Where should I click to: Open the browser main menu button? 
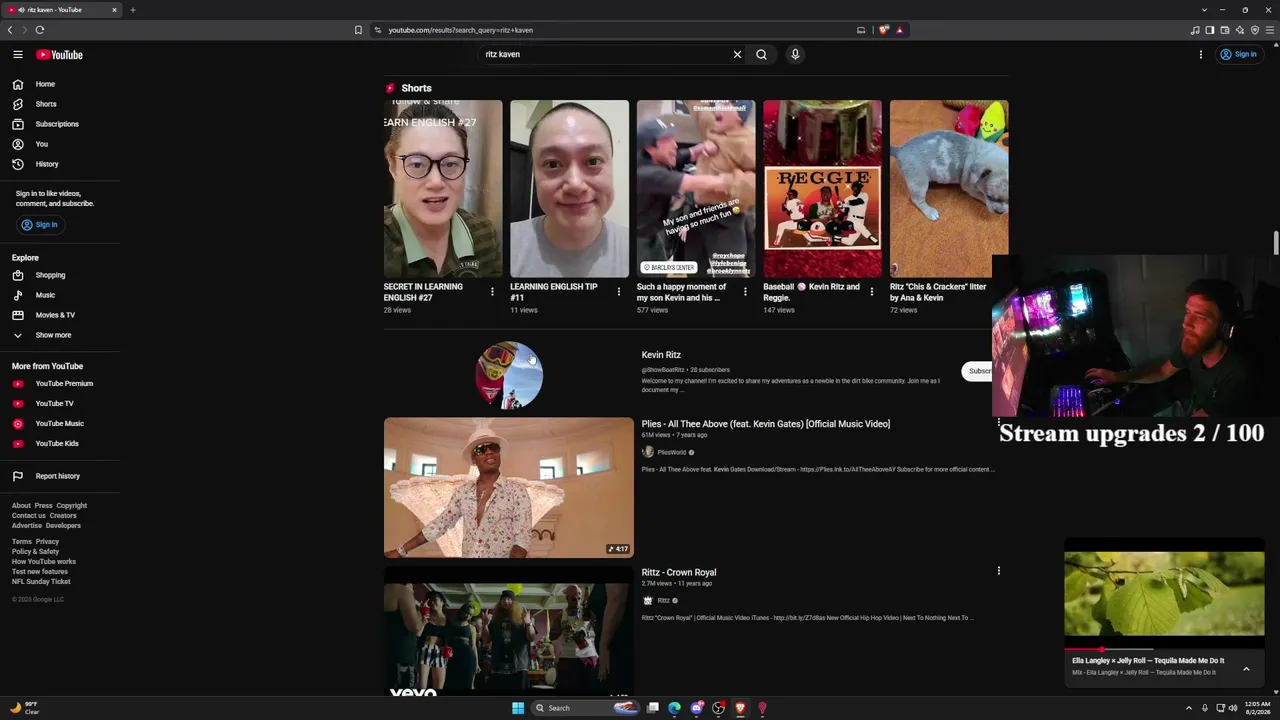pyautogui.click(x=1270, y=30)
